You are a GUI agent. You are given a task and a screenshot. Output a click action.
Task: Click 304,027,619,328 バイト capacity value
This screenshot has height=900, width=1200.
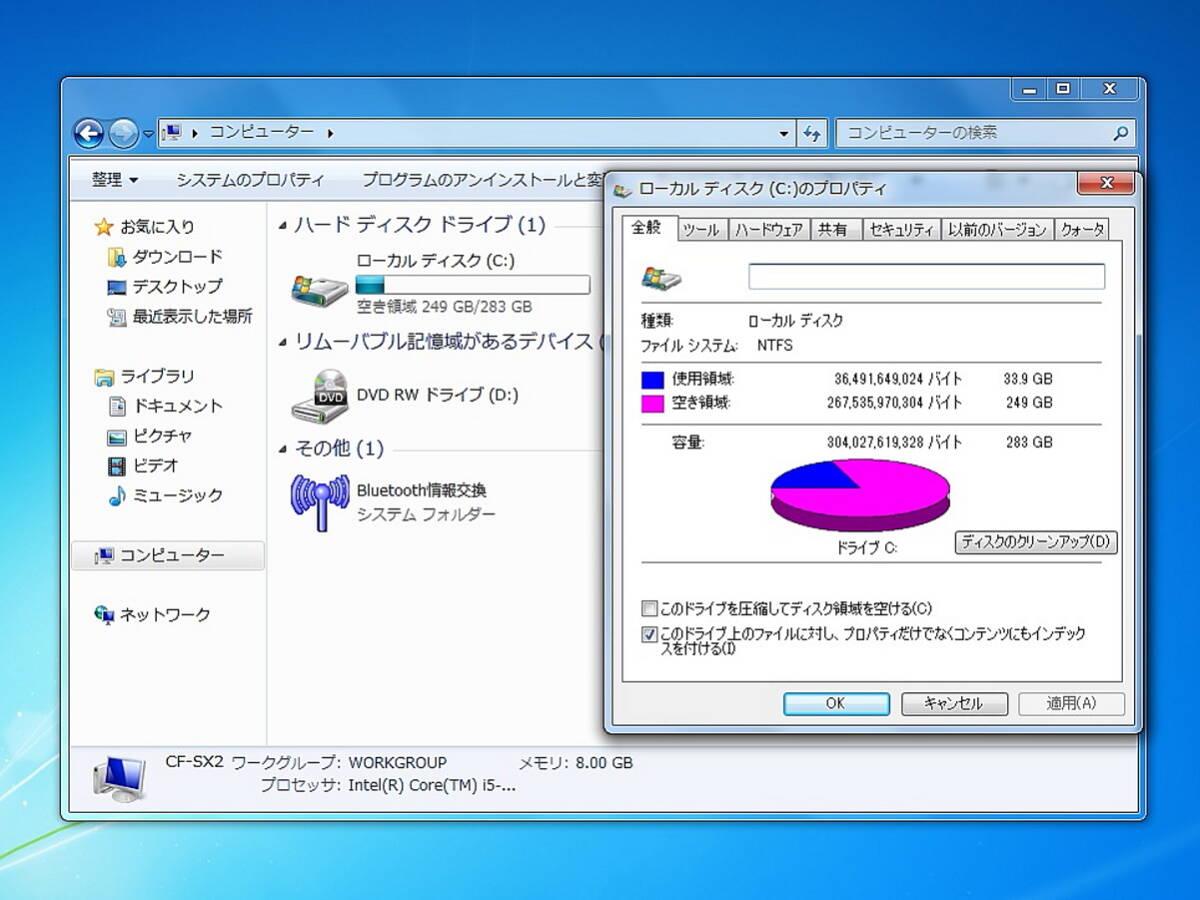[x=894, y=442]
